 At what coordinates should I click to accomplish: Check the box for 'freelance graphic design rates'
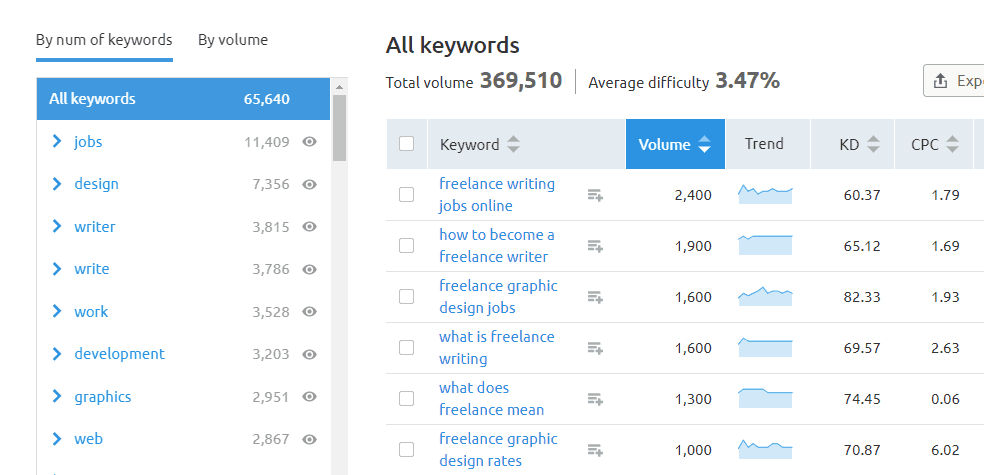(407, 449)
